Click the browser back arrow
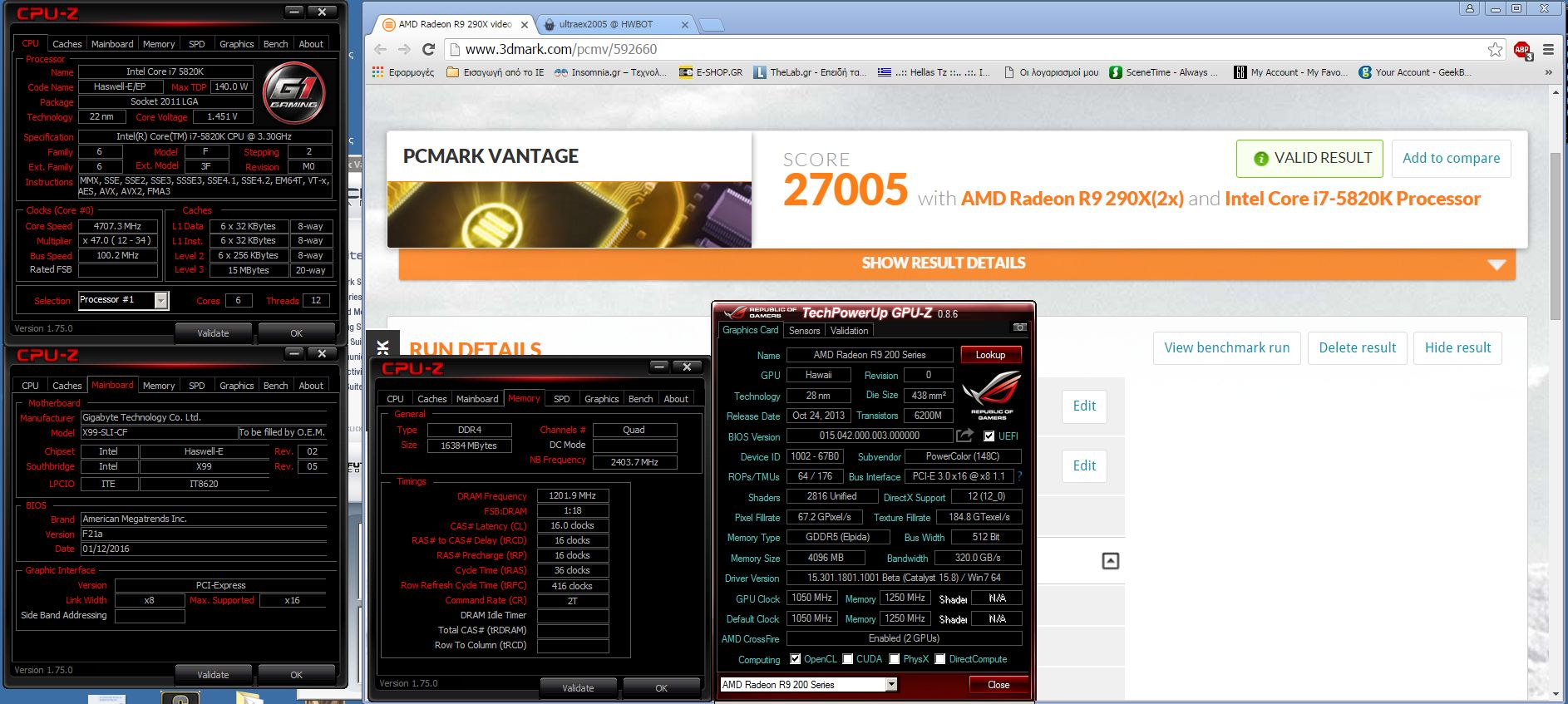1568x704 pixels. pyautogui.click(x=381, y=49)
